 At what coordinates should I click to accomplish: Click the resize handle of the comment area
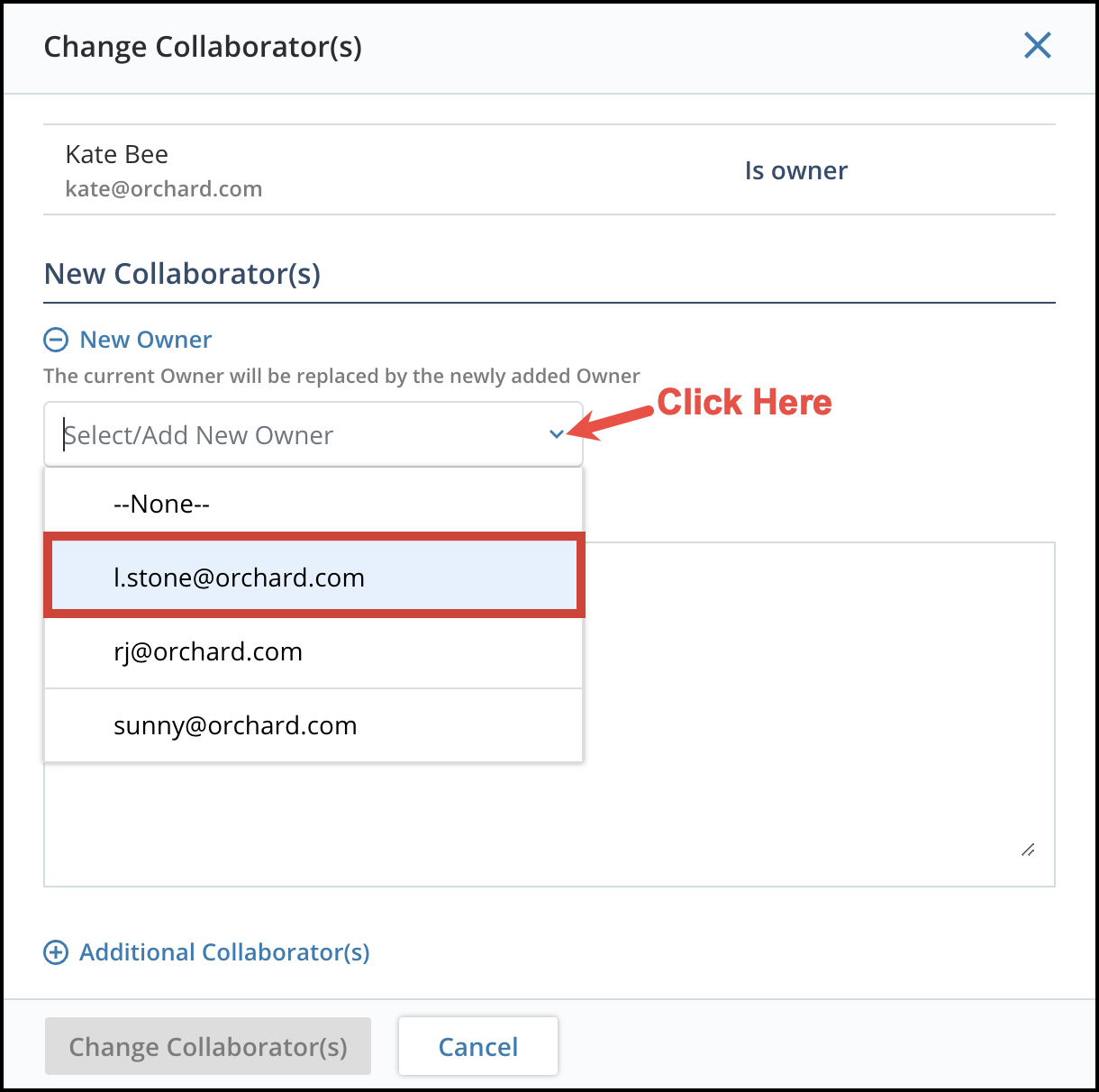point(1028,850)
